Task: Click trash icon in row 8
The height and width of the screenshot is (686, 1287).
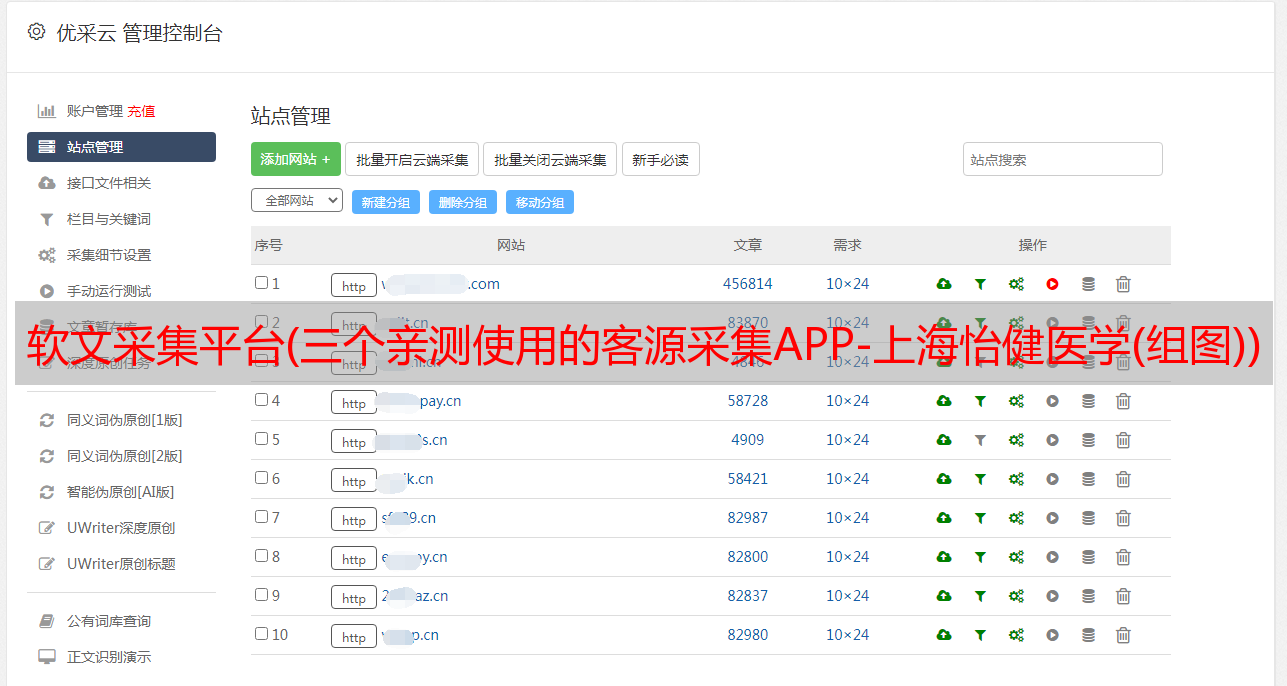Action: [x=1123, y=557]
